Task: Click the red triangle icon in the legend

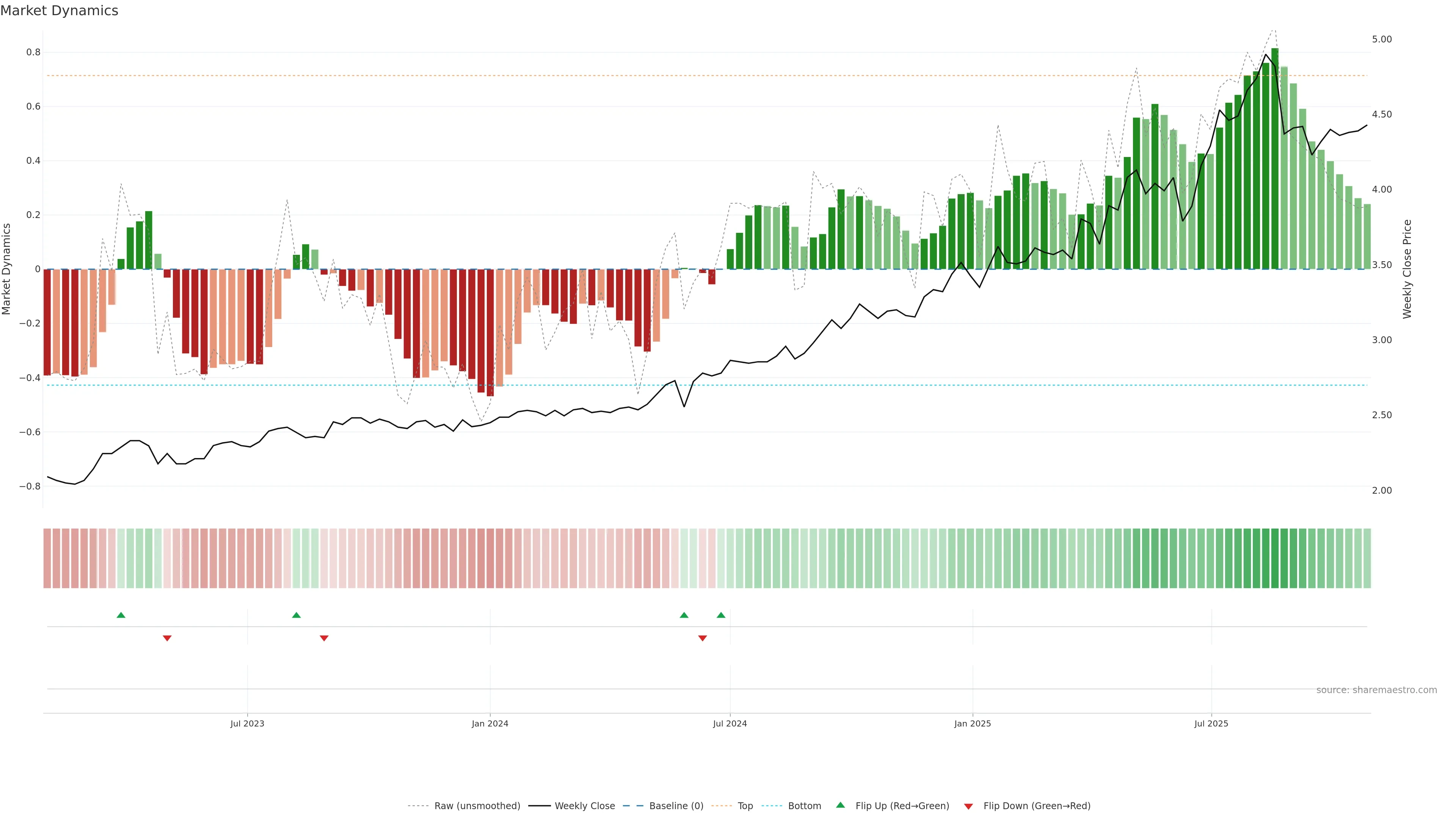Action: point(968,806)
